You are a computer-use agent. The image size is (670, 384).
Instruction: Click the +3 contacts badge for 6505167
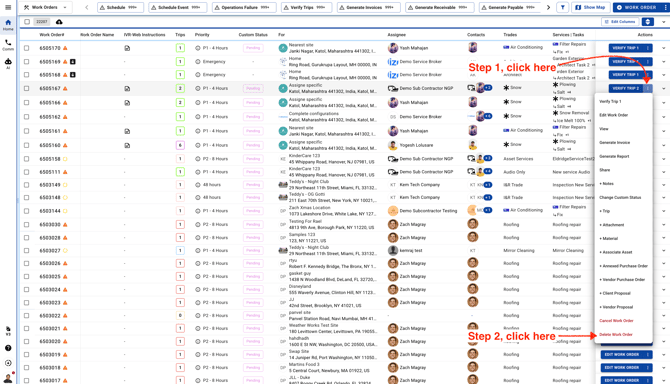pyautogui.click(x=488, y=88)
